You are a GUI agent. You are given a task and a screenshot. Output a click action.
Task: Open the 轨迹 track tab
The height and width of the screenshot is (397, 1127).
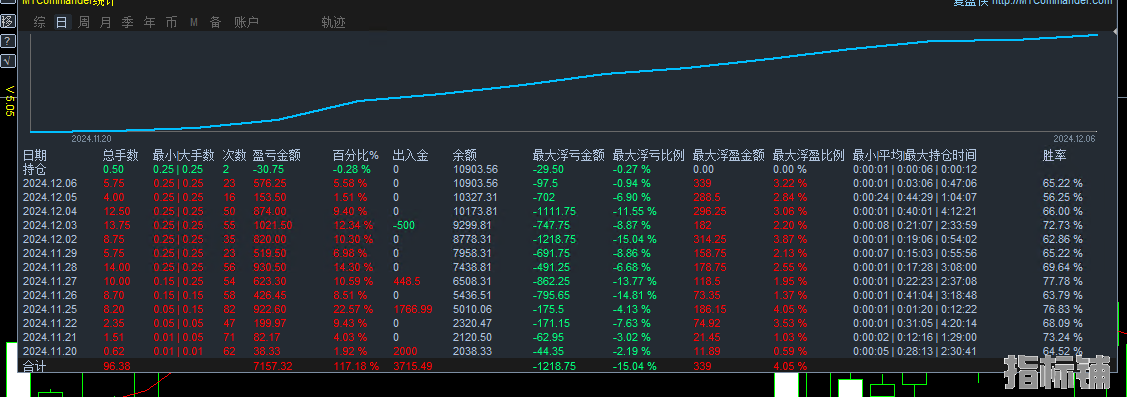[x=334, y=22]
